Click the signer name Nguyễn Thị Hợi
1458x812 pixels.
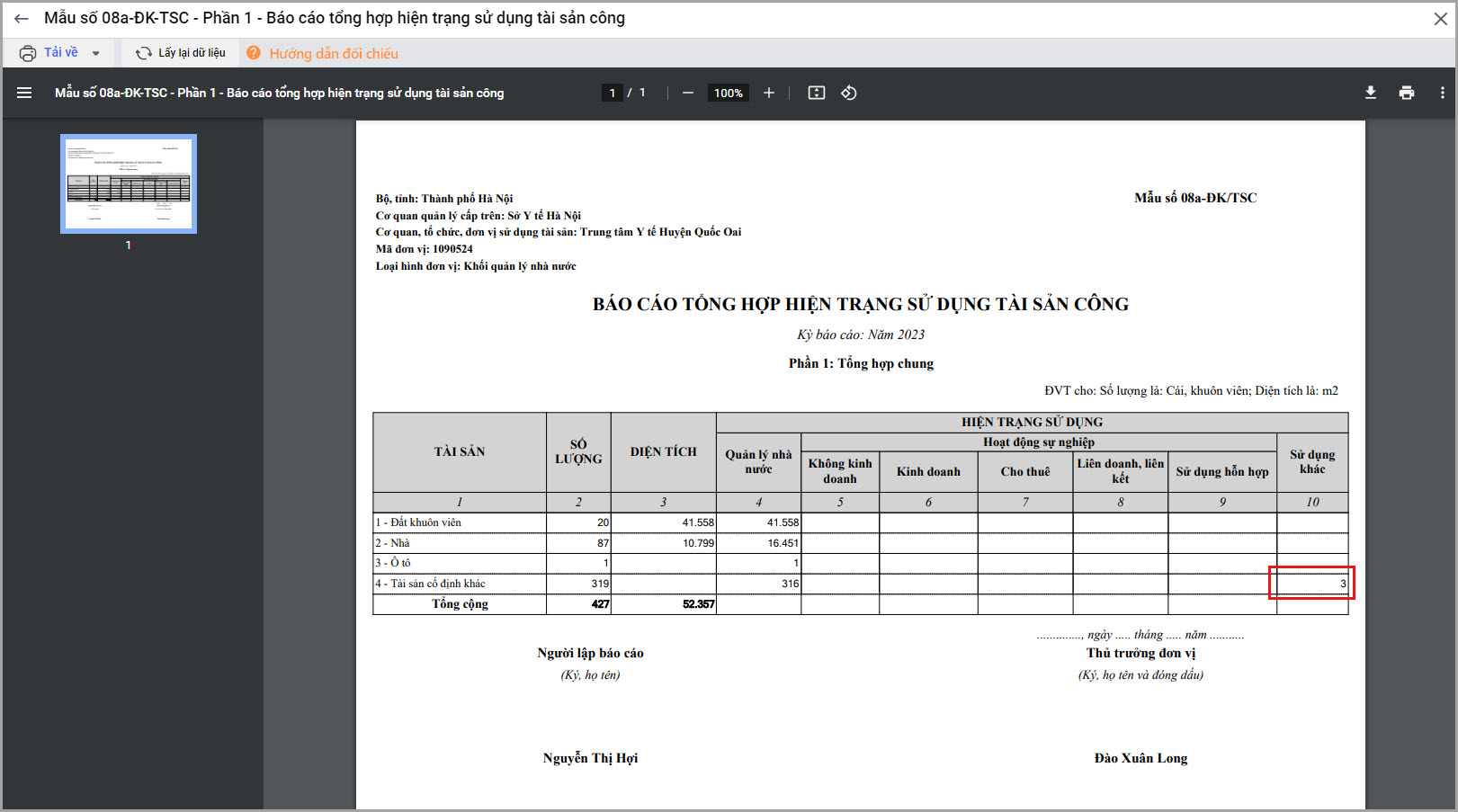590,758
